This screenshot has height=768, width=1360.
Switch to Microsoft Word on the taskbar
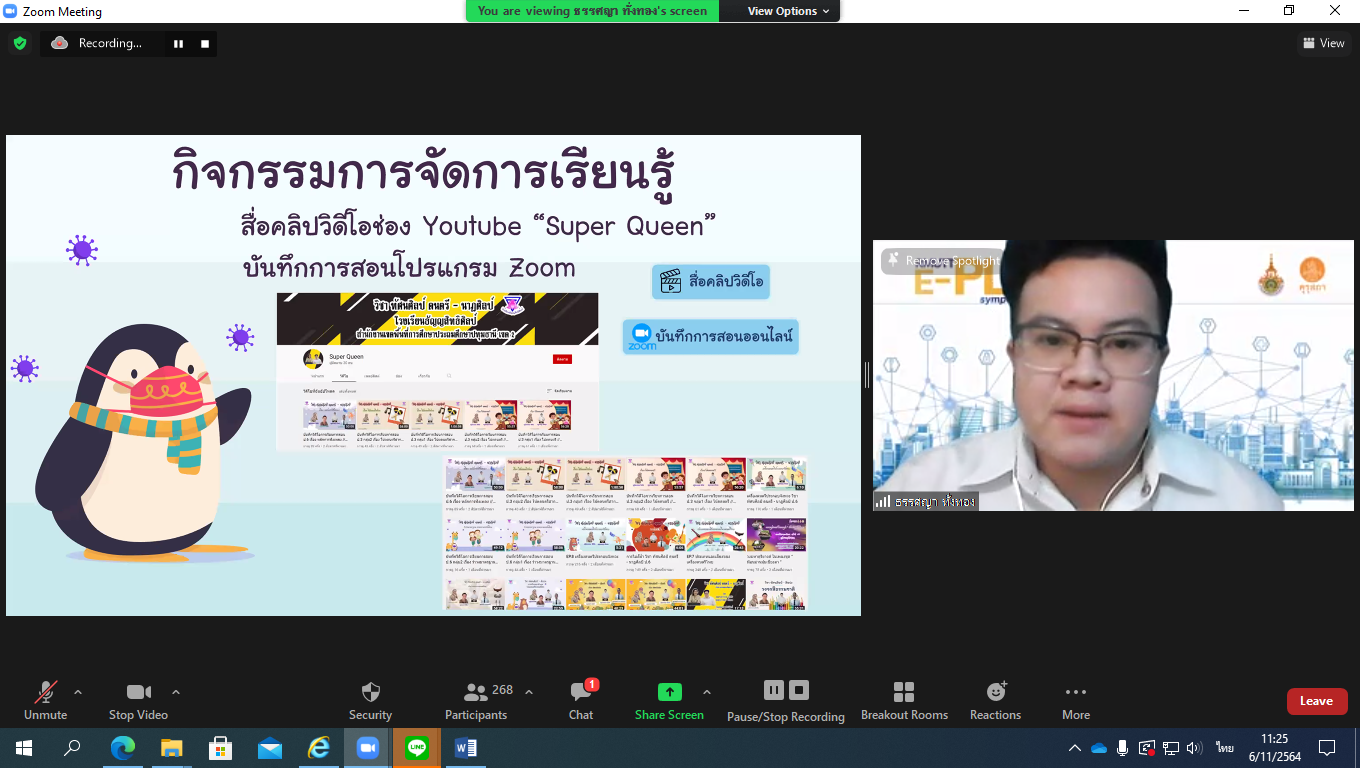[x=466, y=747]
